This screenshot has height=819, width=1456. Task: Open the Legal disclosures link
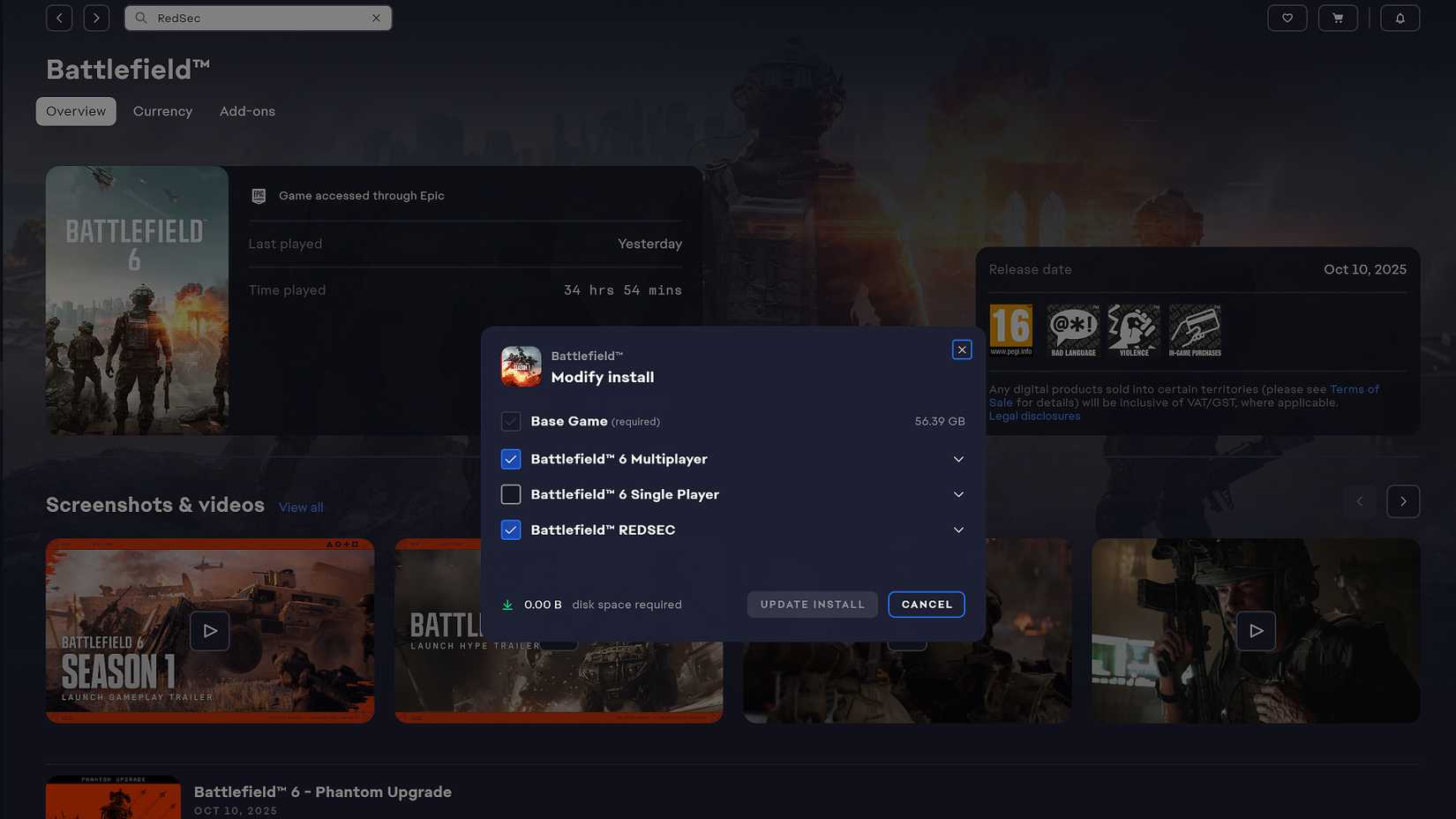(1033, 415)
